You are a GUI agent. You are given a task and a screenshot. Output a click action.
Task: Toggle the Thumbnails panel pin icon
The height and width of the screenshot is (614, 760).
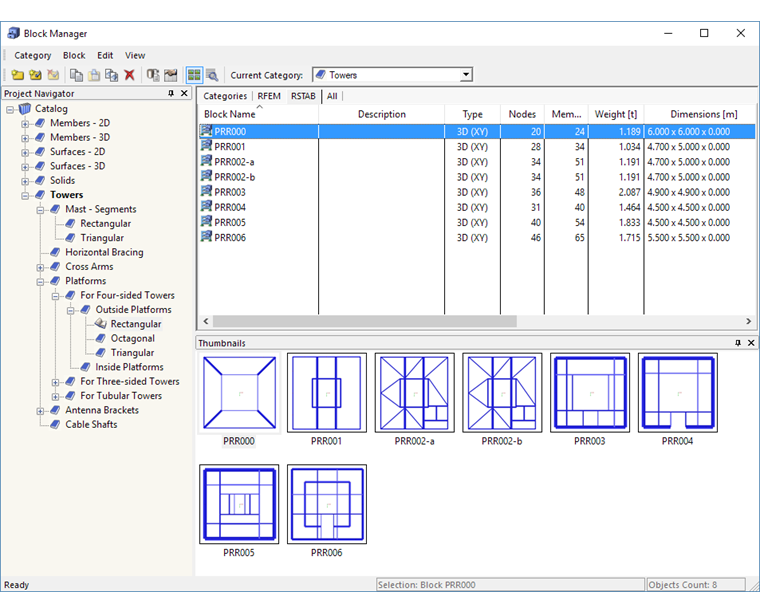click(738, 343)
